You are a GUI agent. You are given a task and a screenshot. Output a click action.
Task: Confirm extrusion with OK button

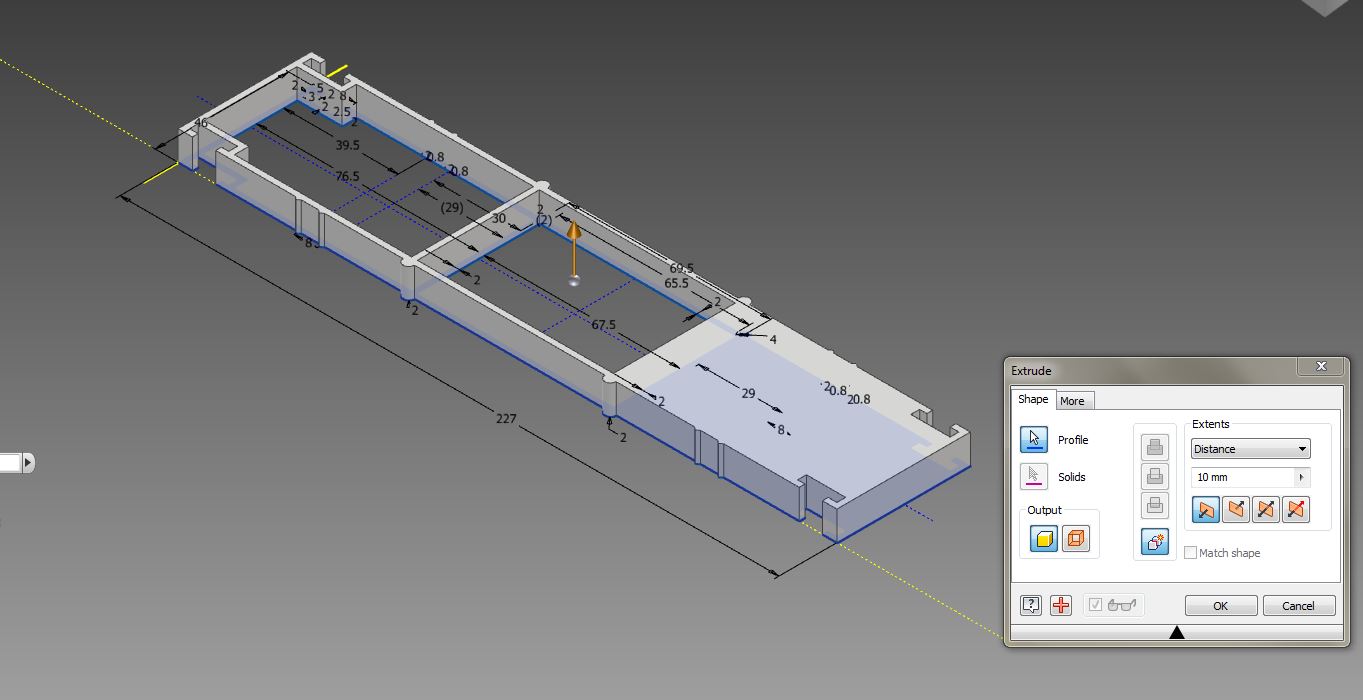pos(1220,605)
